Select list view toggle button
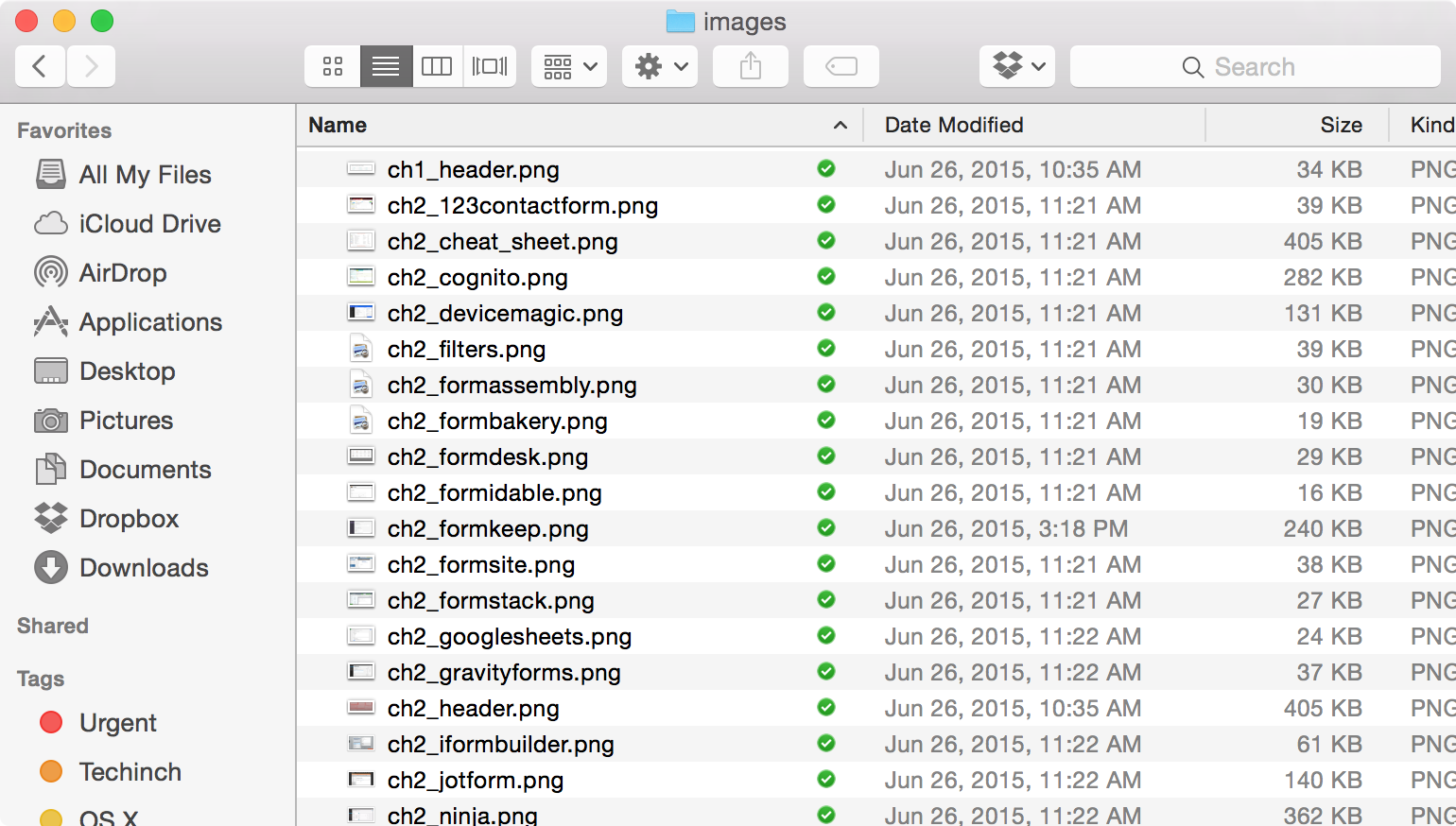This screenshot has height=826, width=1456. (x=386, y=66)
